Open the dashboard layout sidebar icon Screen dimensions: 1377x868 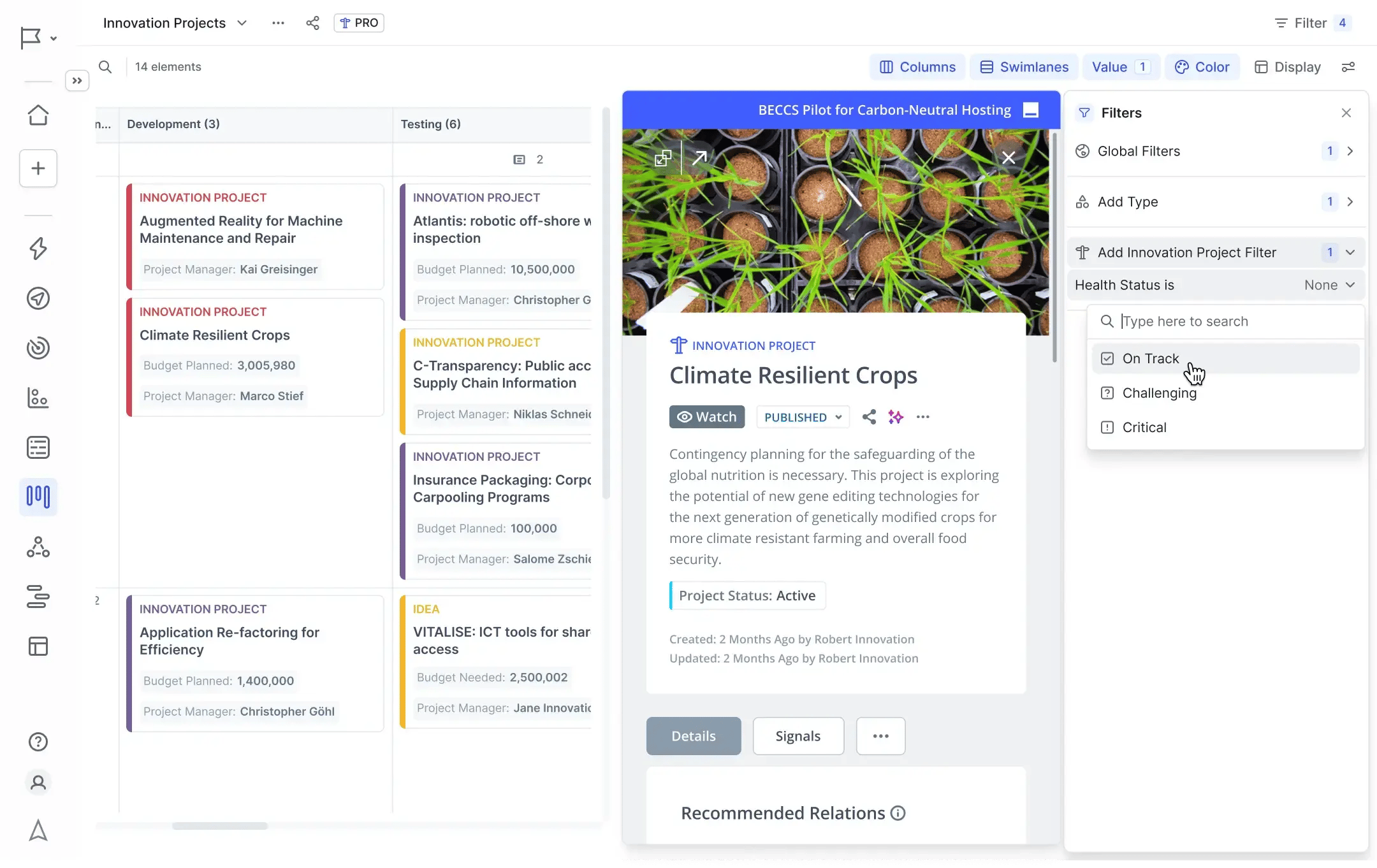pos(38,646)
